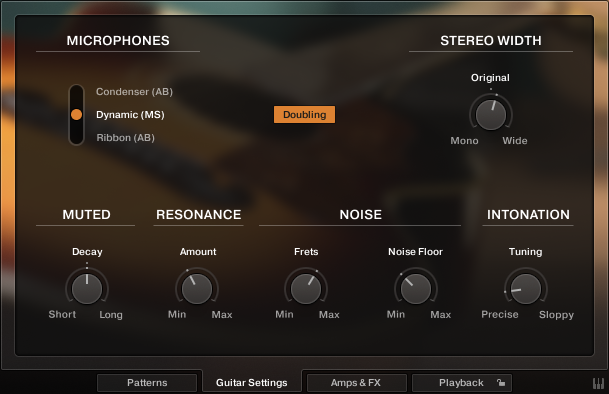Click the Min label under Resonance Amount
Screen dimensions: 609x394
coord(177,314)
